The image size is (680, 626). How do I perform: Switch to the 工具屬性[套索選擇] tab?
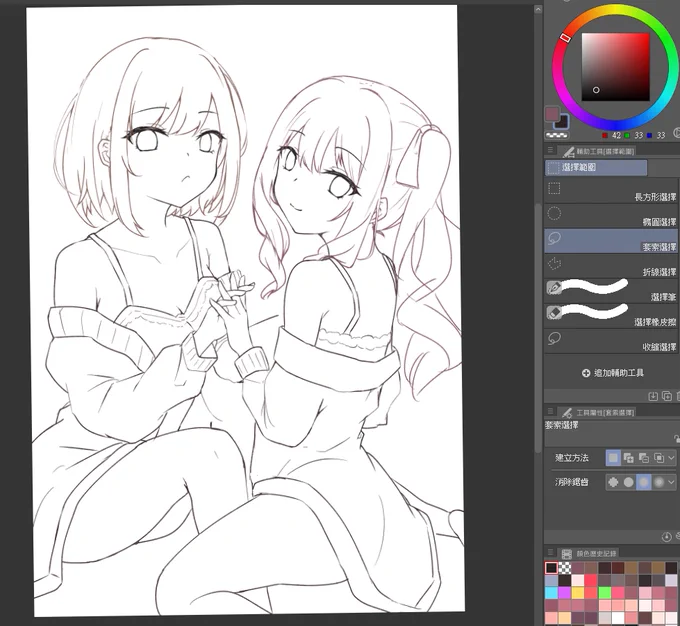(x=598, y=413)
